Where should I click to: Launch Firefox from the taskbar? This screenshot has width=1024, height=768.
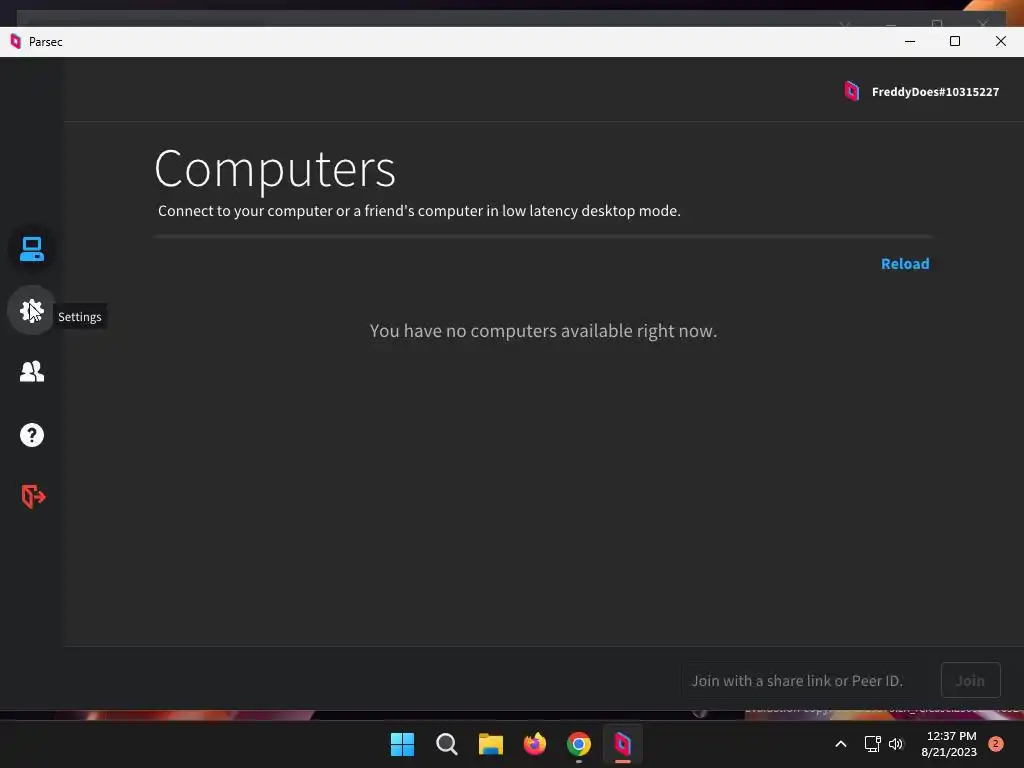(535, 744)
